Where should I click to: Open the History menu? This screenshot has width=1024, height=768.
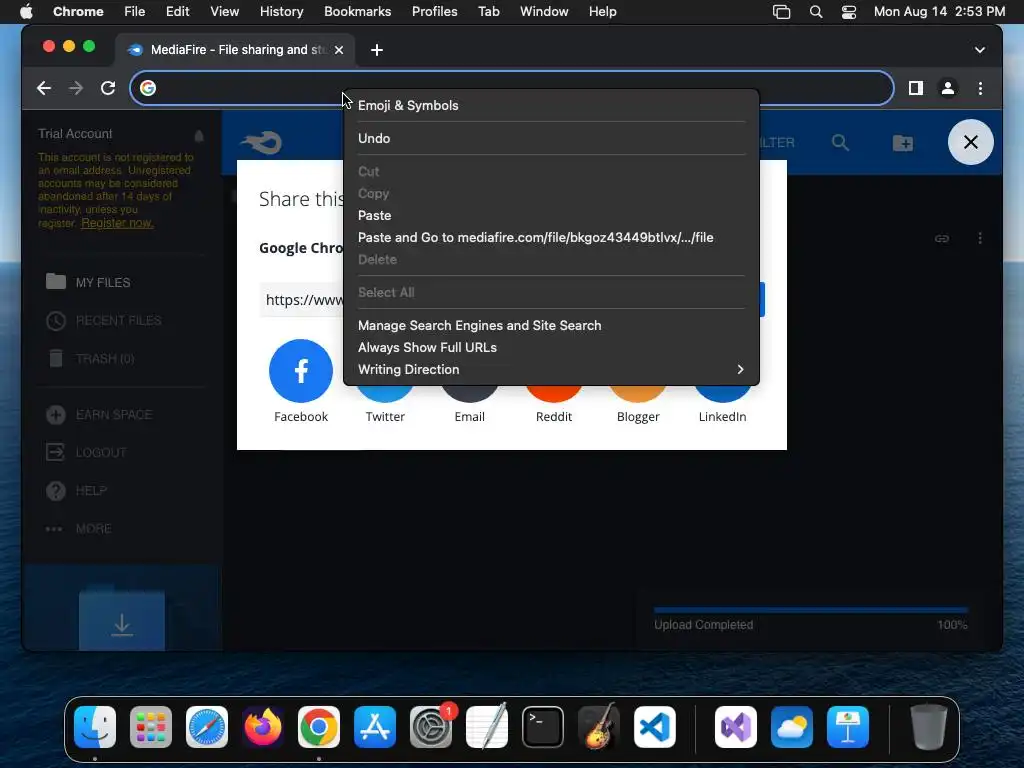281,12
